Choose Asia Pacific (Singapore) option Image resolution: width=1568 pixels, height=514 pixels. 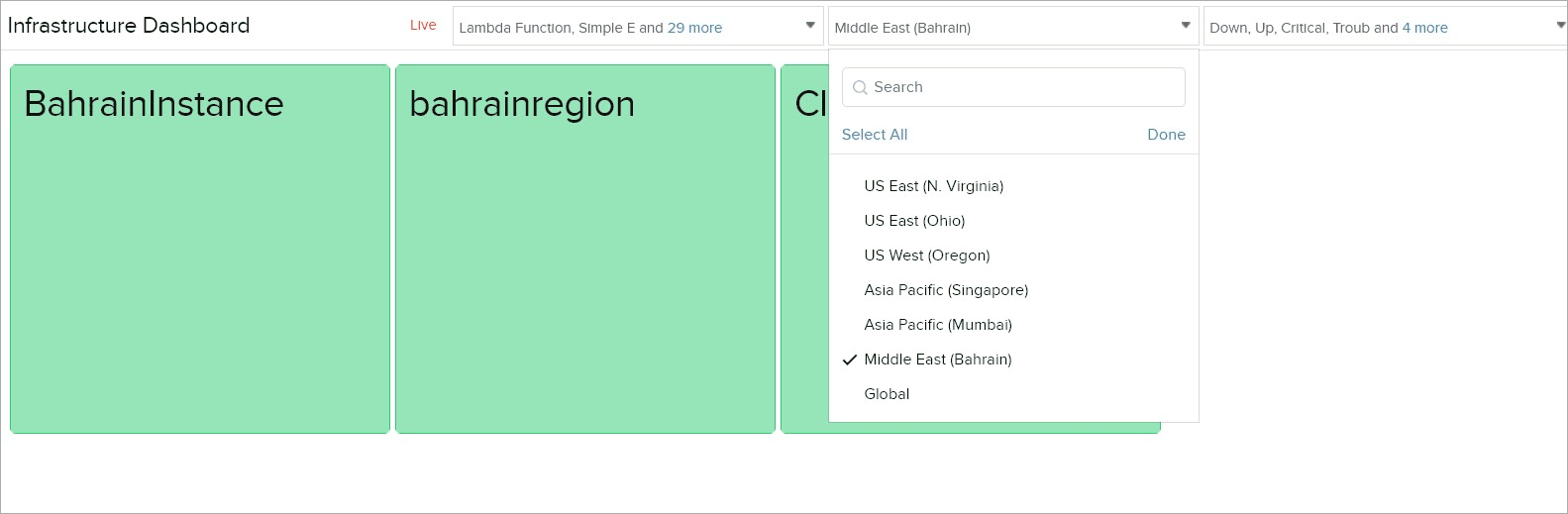(945, 290)
